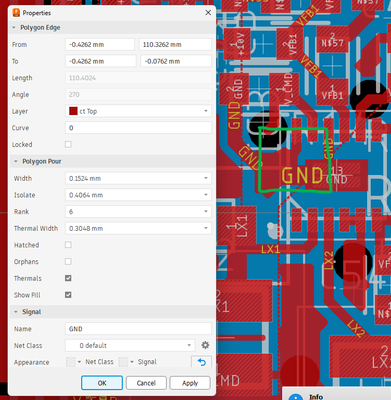The image size is (391, 400).
Task: Click the reset appearance undo arrow button
Action: tap(201, 362)
